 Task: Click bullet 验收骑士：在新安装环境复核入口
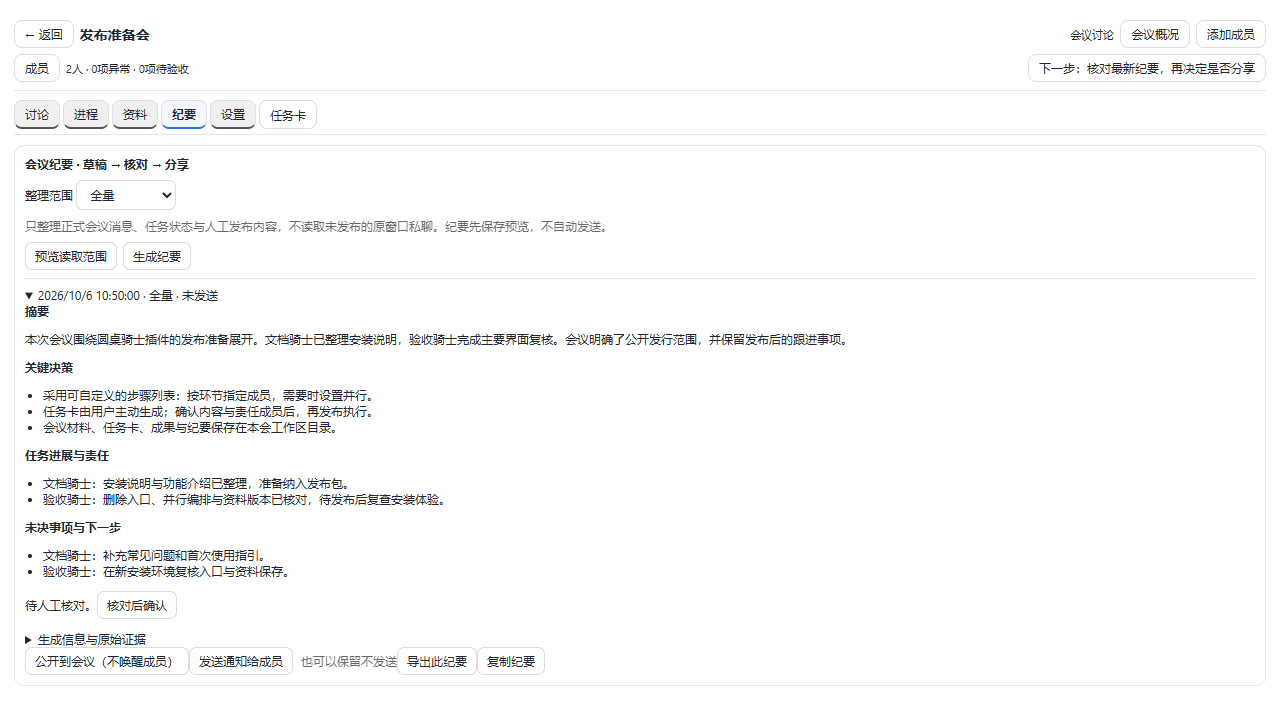(166, 572)
